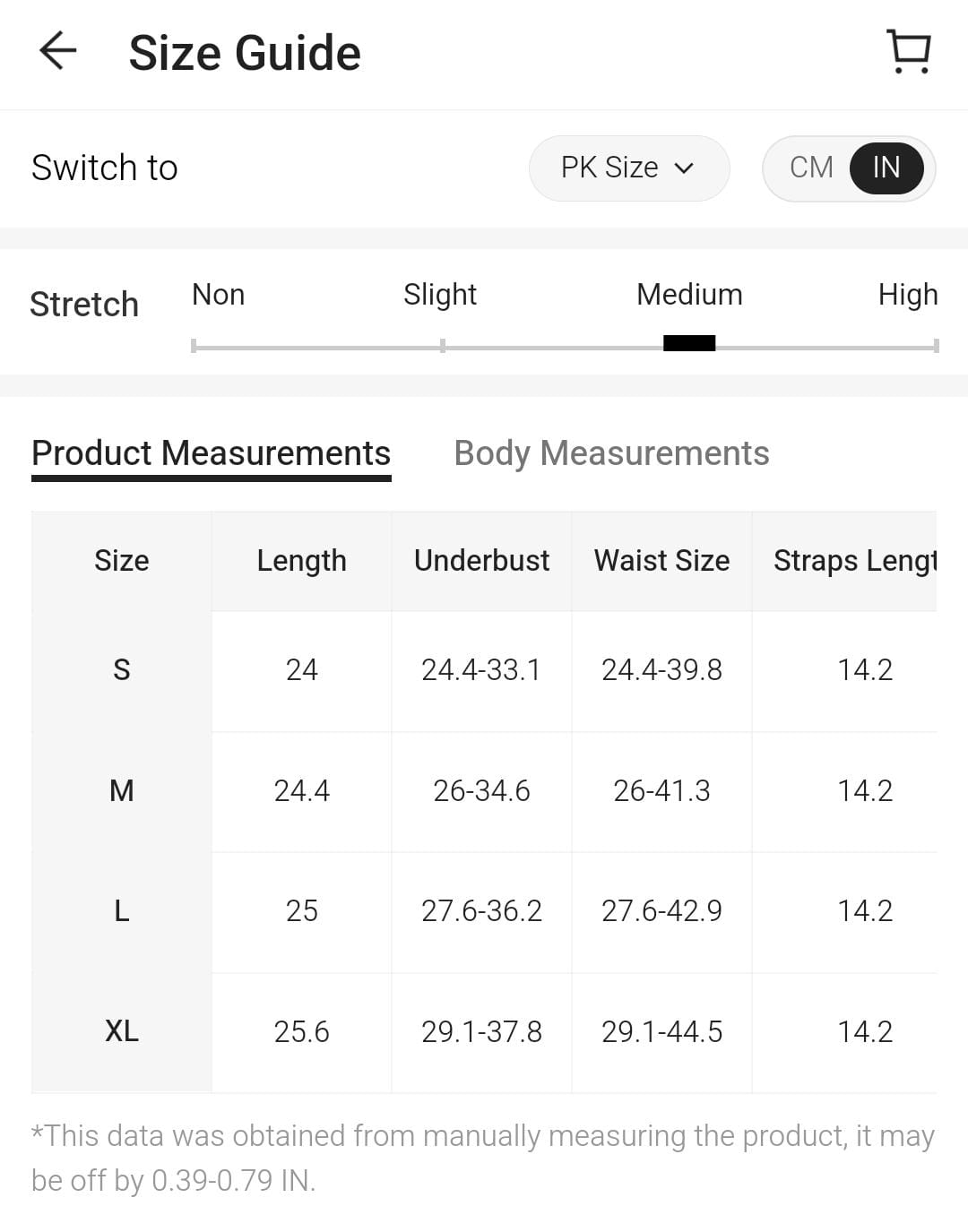This screenshot has width=968, height=1232.
Task: Click the PK Size chevron arrow
Action: pos(684,168)
